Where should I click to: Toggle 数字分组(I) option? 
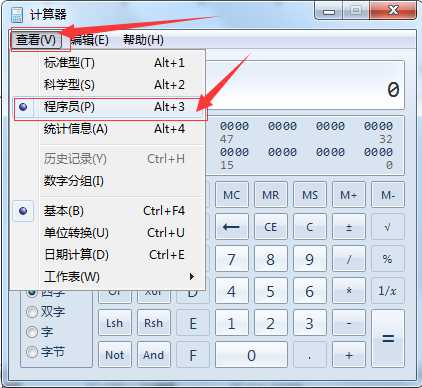tap(108, 181)
